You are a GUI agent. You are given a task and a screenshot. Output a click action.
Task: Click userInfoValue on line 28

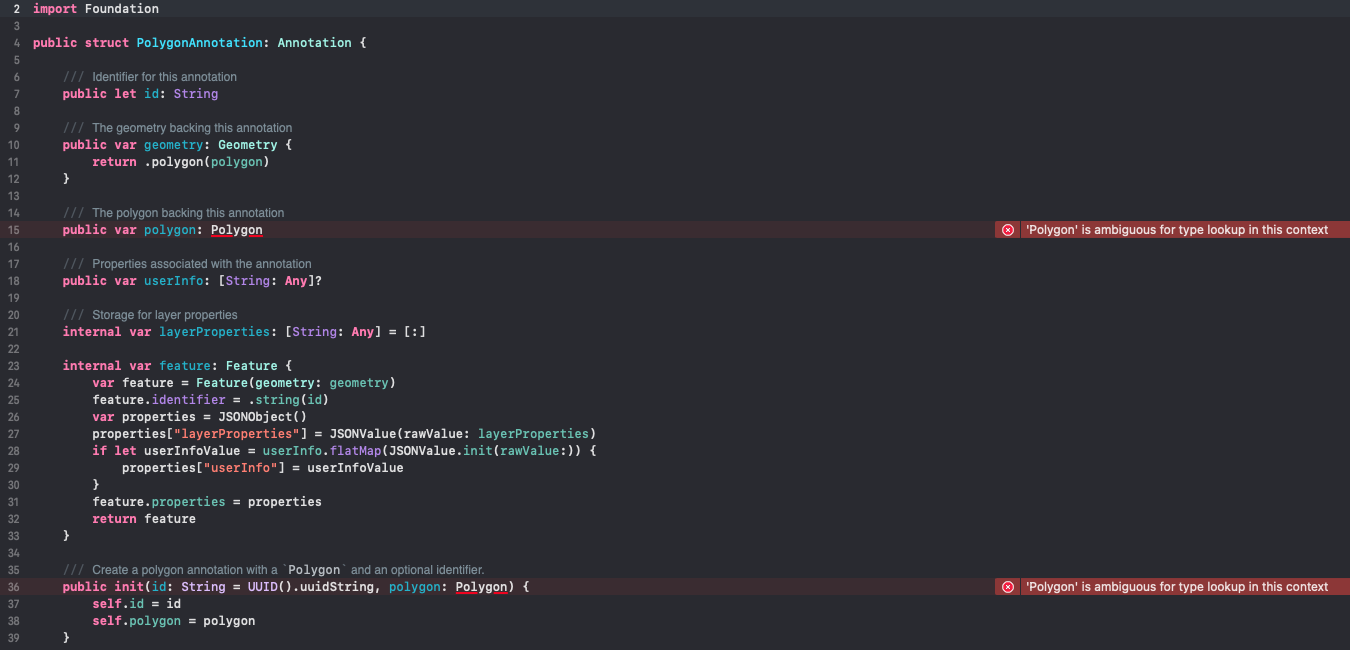click(x=192, y=451)
